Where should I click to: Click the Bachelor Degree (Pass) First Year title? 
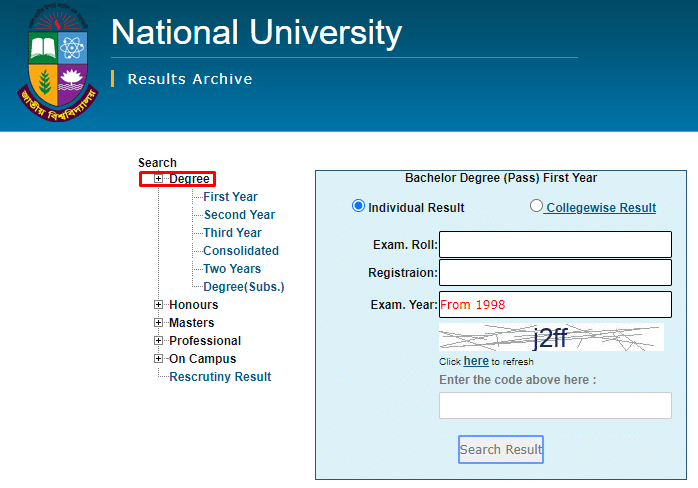tap(501, 178)
